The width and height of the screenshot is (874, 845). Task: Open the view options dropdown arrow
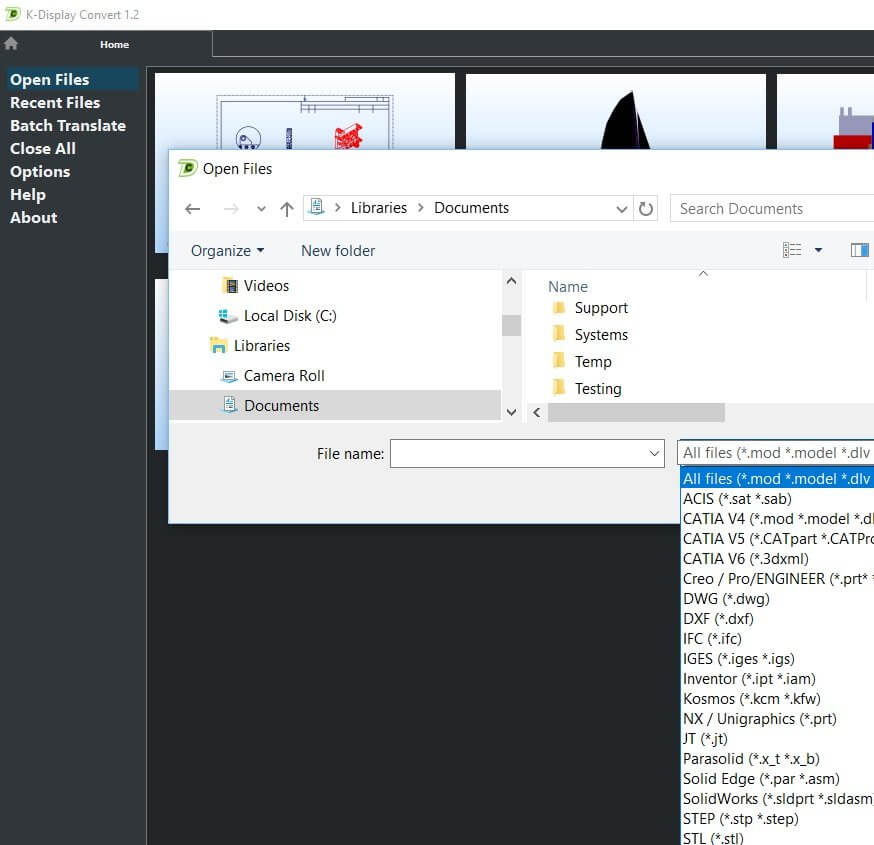(818, 250)
